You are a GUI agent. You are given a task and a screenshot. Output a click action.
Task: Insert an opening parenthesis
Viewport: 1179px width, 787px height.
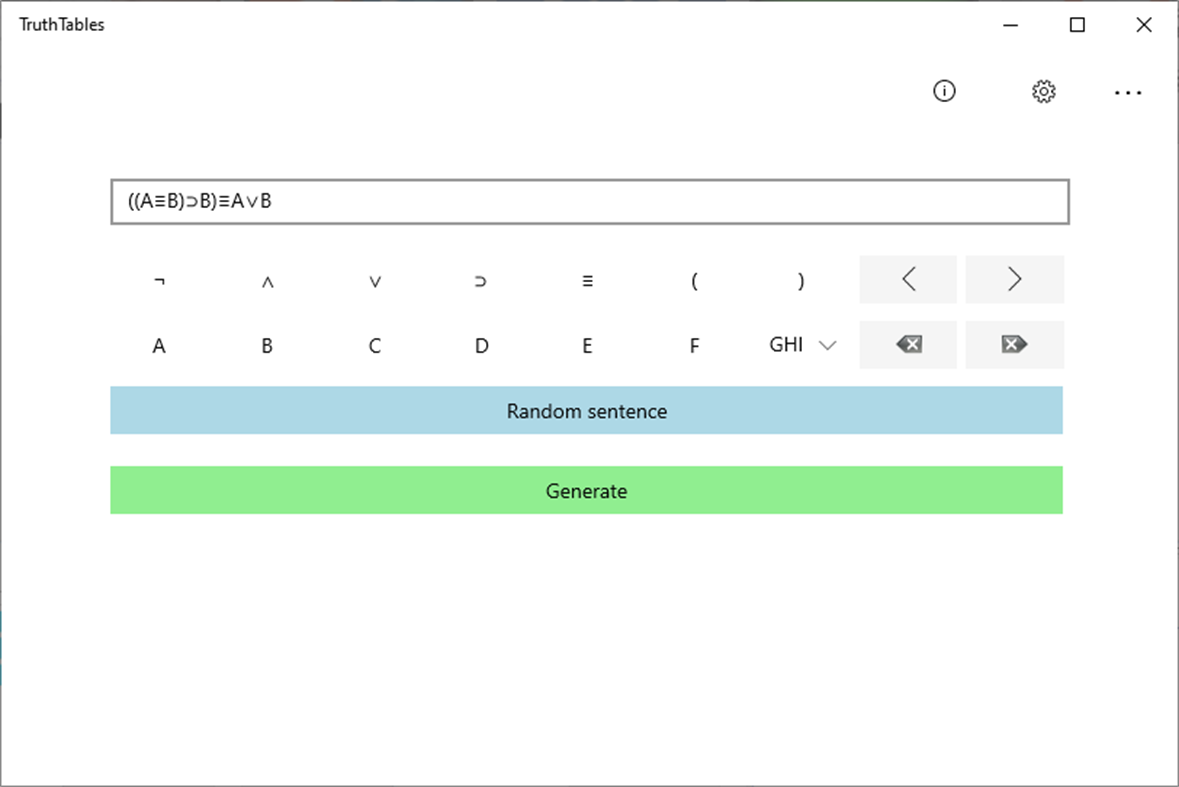[694, 281]
